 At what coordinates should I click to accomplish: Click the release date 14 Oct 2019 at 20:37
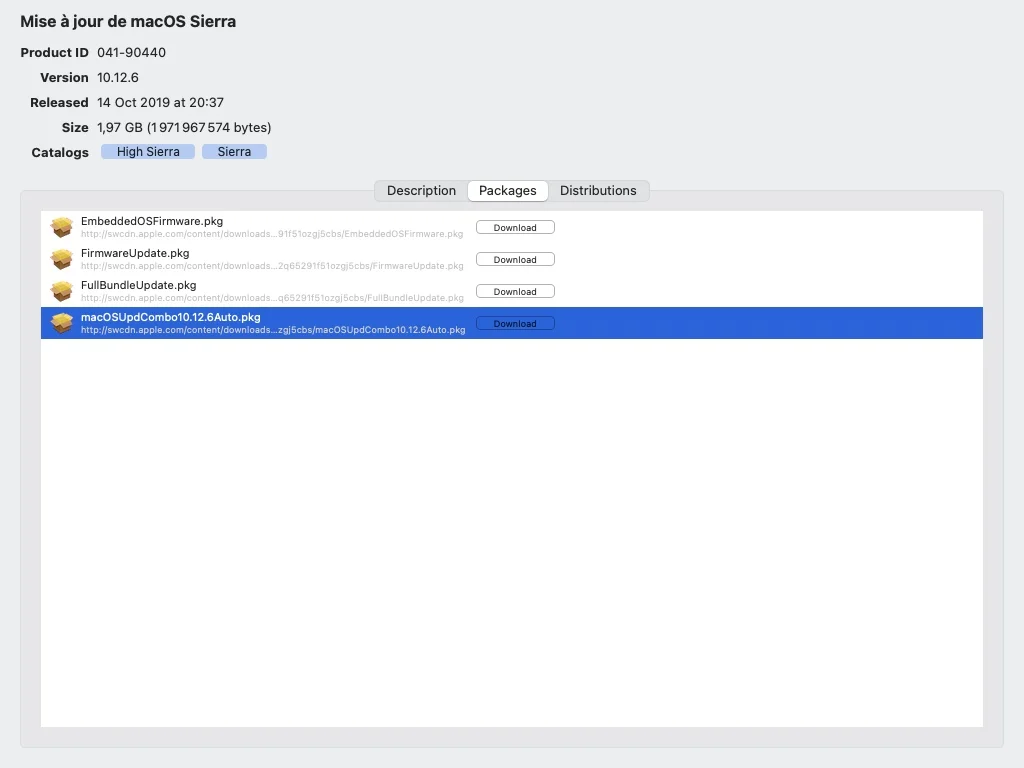[x=161, y=103]
